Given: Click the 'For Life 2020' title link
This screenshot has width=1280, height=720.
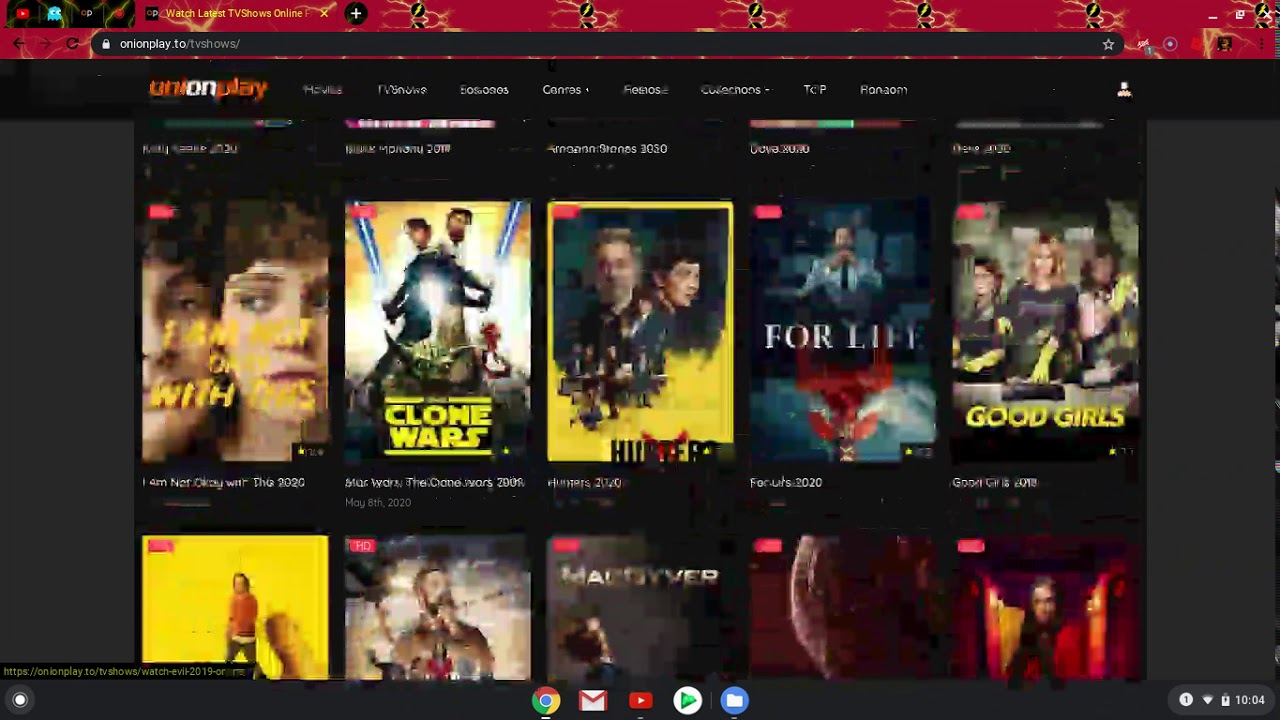Looking at the screenshot, I should (786, 482).
